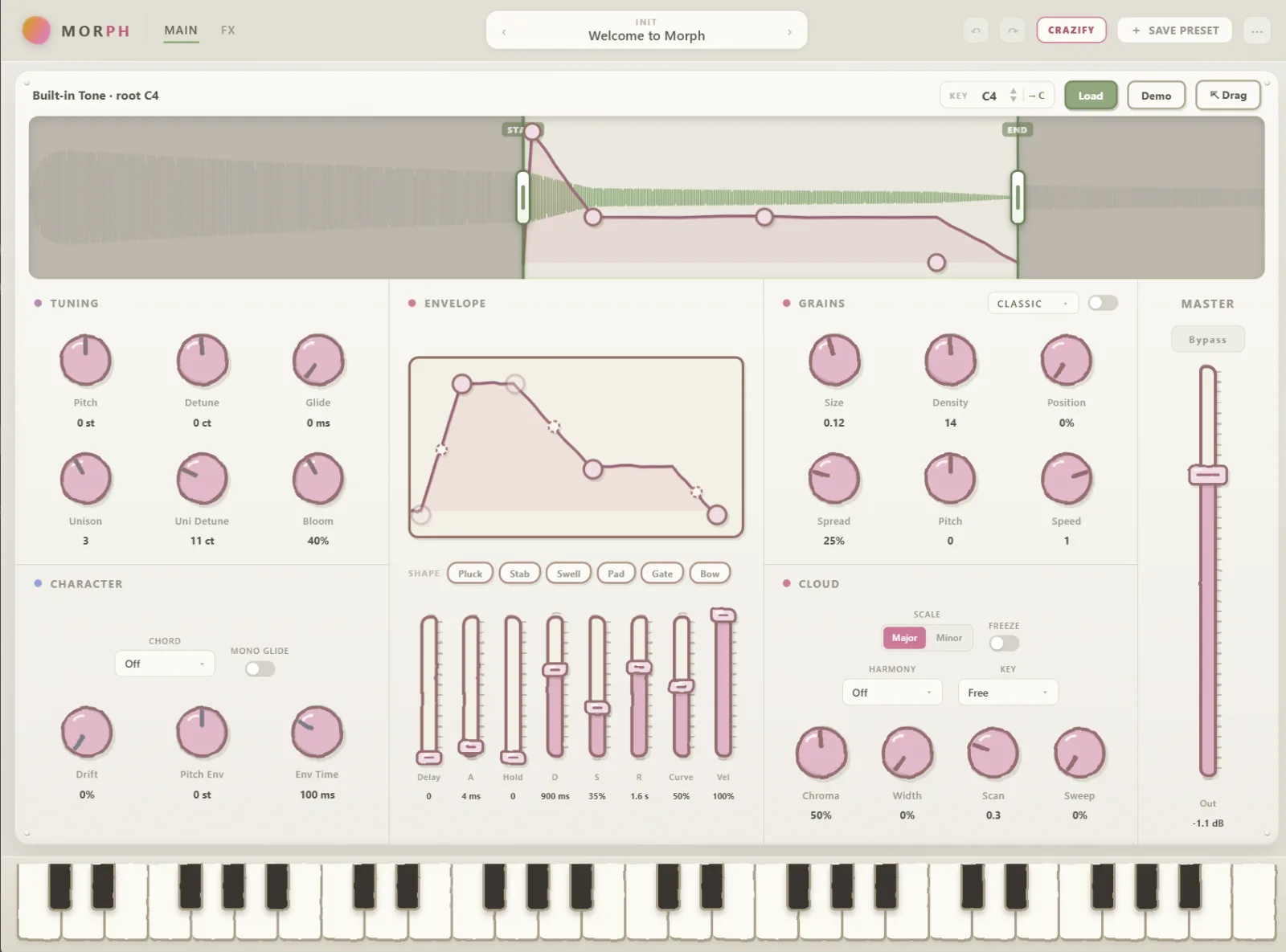
Task: Click the Detune knob
Action: coord(202,361)
